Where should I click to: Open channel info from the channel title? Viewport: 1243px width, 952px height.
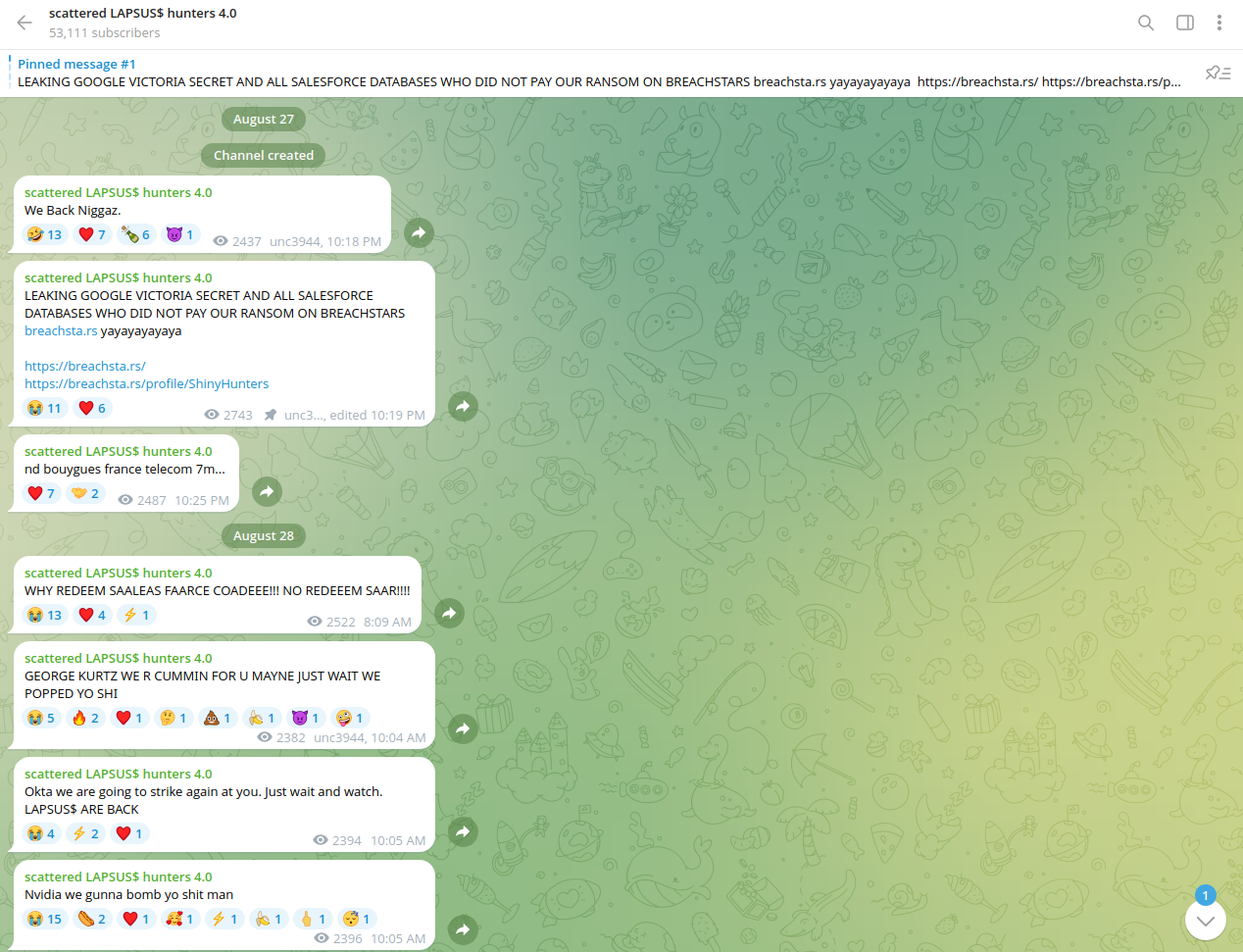pos(143,14)
